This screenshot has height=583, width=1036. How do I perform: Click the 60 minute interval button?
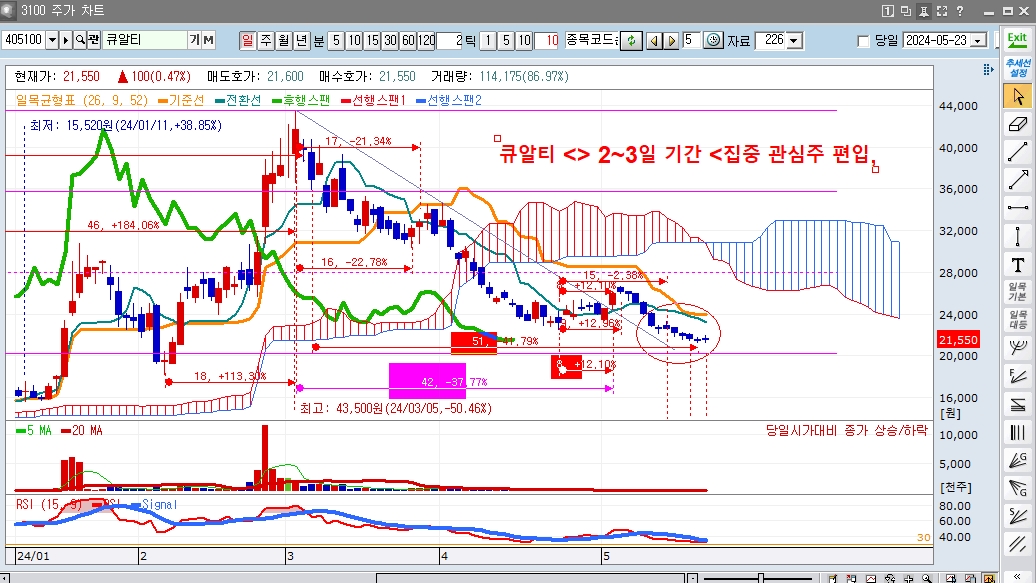[x=408, y=41]
